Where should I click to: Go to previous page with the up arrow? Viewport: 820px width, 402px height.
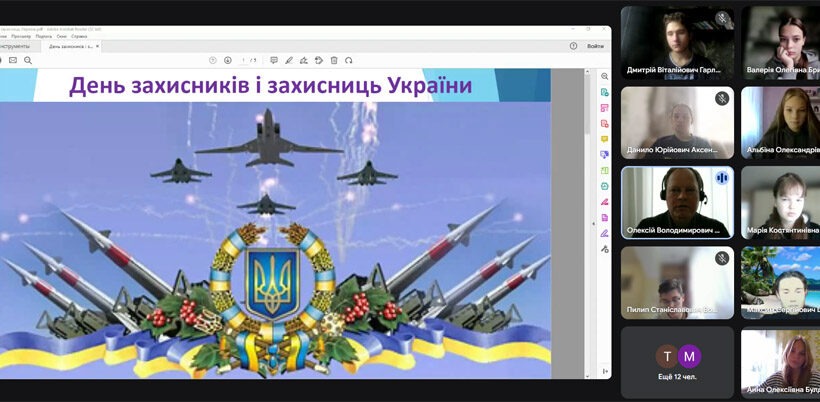pyautogui.click(x=213, y=60)
